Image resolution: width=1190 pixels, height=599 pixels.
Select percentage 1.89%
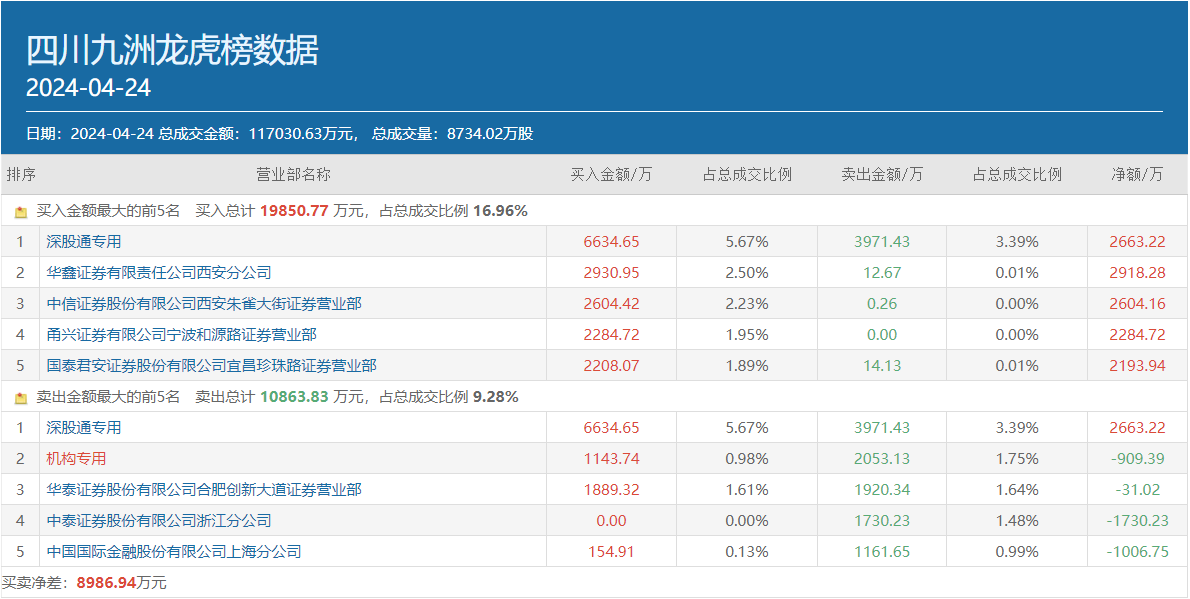coord(748,366)
